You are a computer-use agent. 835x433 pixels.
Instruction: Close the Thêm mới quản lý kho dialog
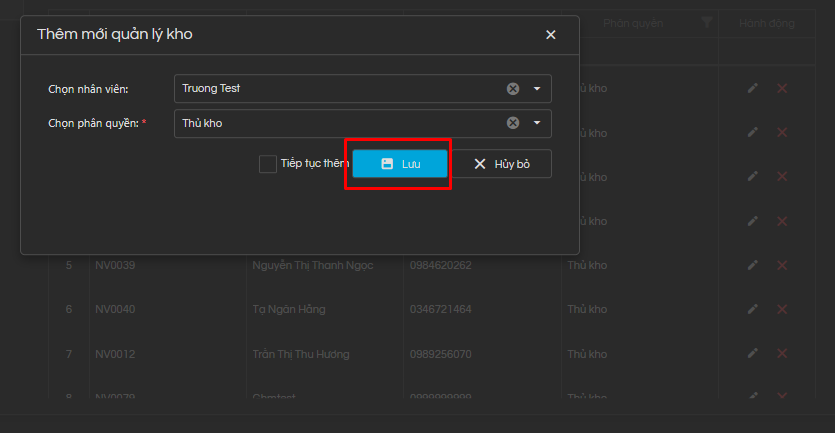tap(551, 34)
